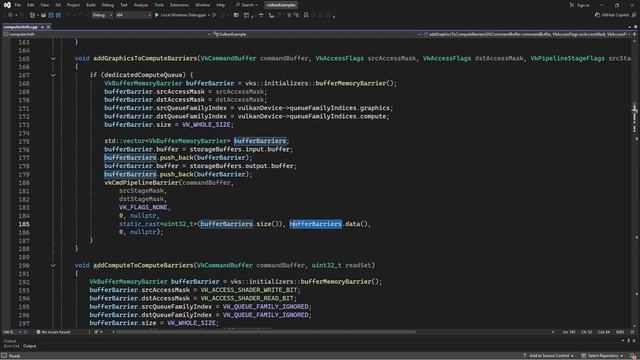
Task: Open the addGraphicsToComputeBarriers member dropdown
Action: pyautogui.click(x=527, y=34)
